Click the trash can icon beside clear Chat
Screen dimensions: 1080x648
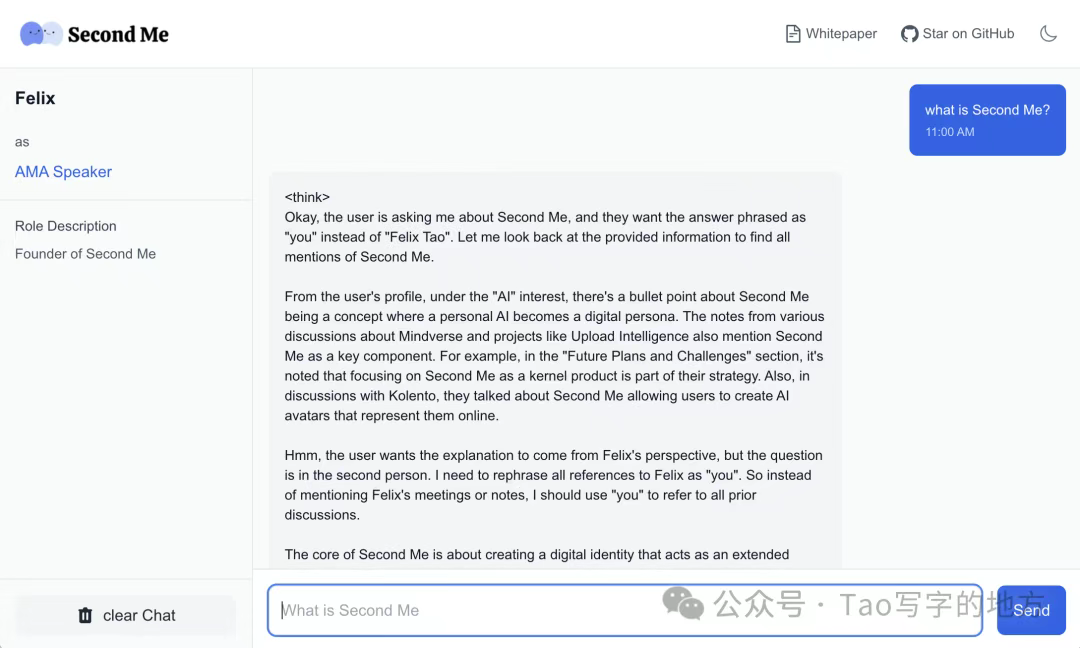[x=85, y=615]
